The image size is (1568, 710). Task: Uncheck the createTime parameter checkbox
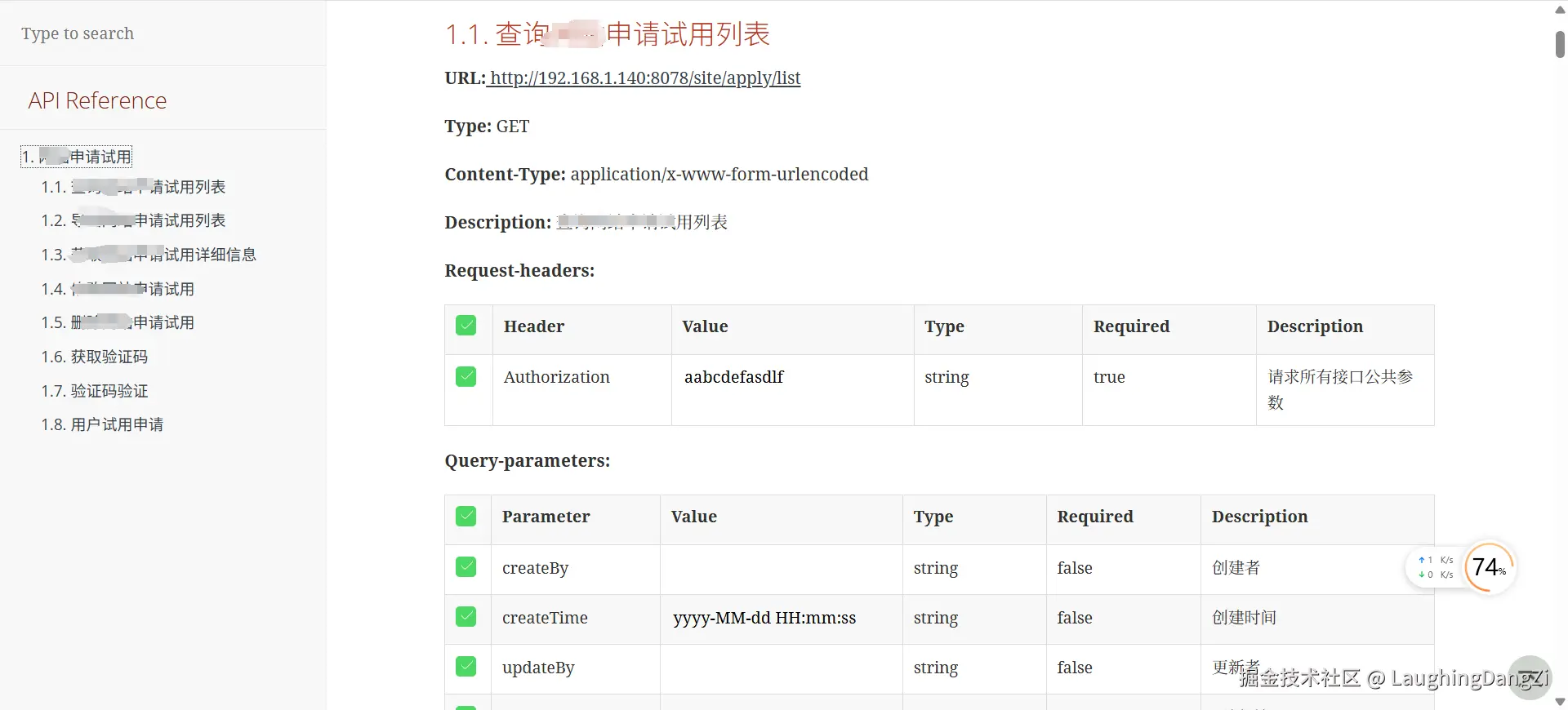click(x=466, y=617)
